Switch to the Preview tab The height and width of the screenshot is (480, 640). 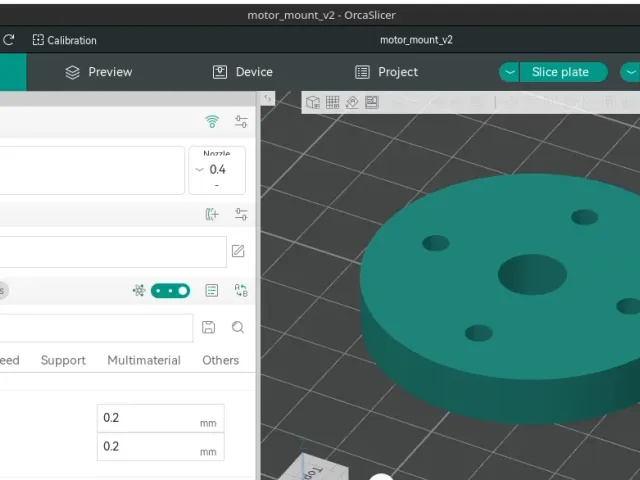99,72
